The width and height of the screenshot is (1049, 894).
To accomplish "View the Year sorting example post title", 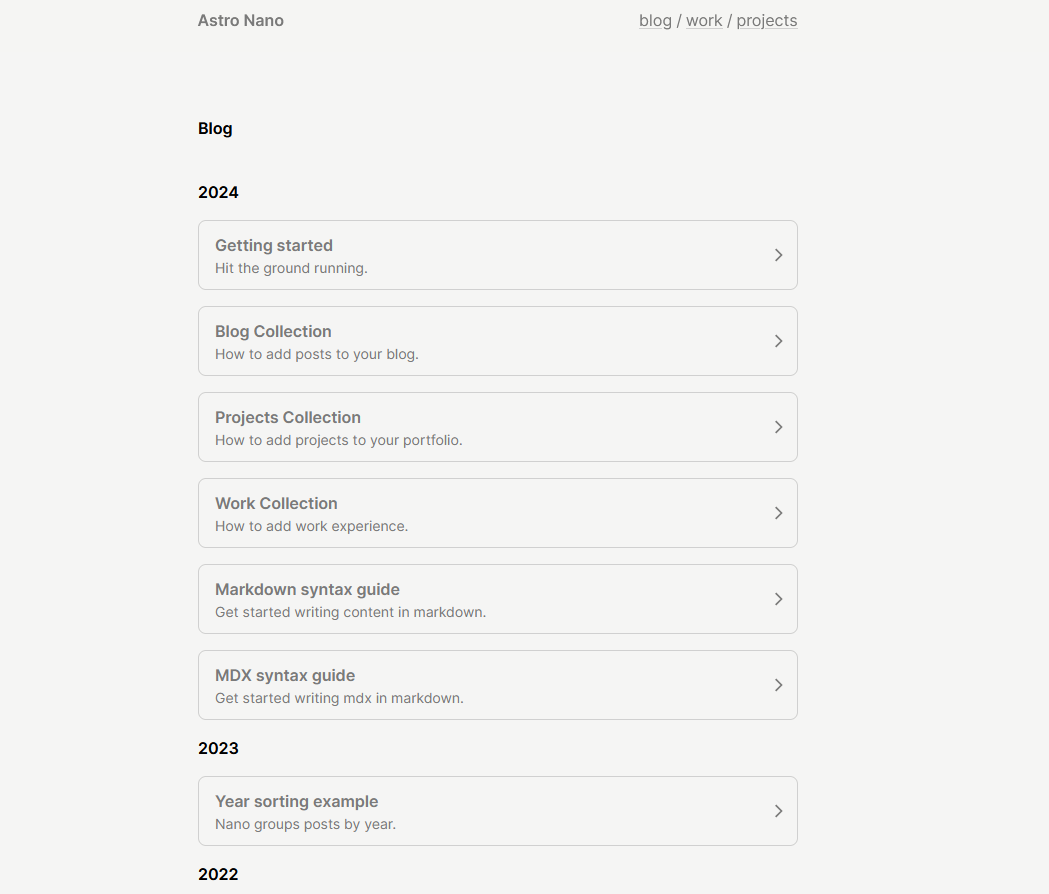I will click(x=296, y=801).
